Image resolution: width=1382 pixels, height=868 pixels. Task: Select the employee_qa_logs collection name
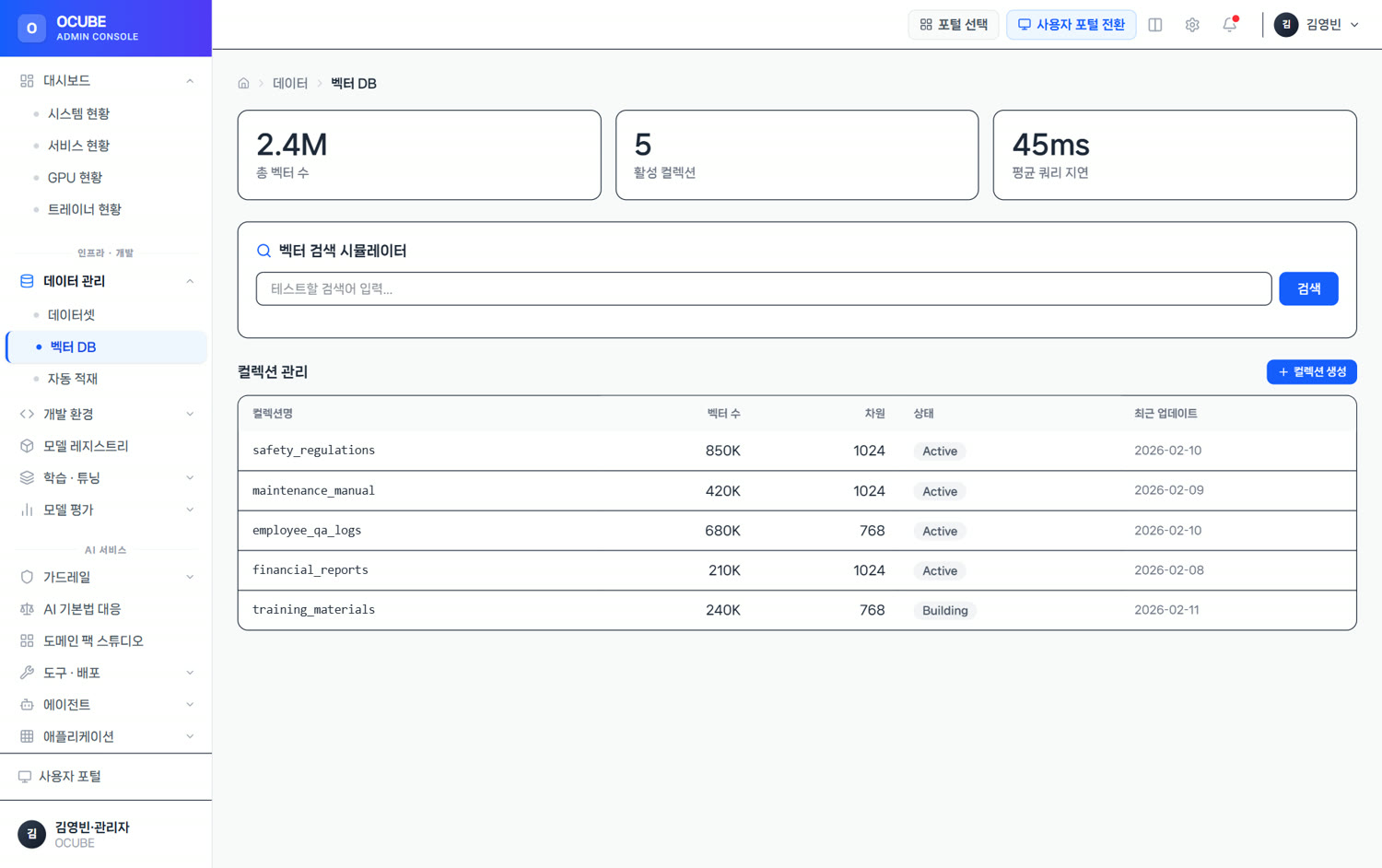307,531
